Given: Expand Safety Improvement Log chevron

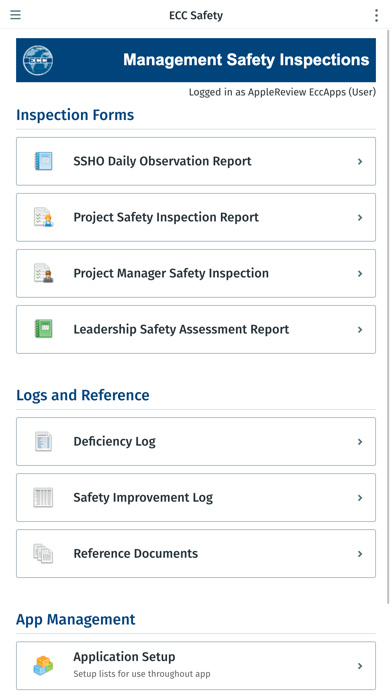Looking at the screenshot, I should tap(360, 498).
